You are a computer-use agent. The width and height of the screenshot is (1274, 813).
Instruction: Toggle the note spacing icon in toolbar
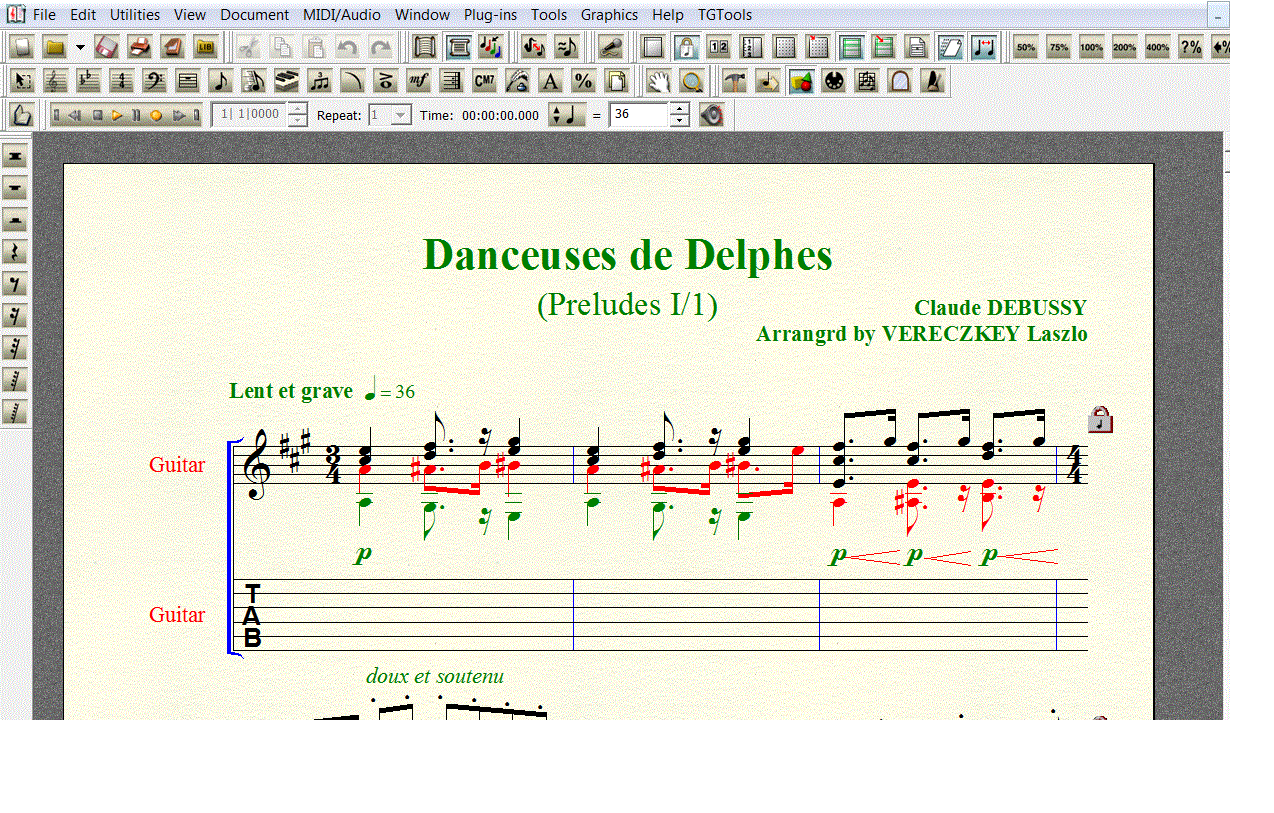point(984,47)
